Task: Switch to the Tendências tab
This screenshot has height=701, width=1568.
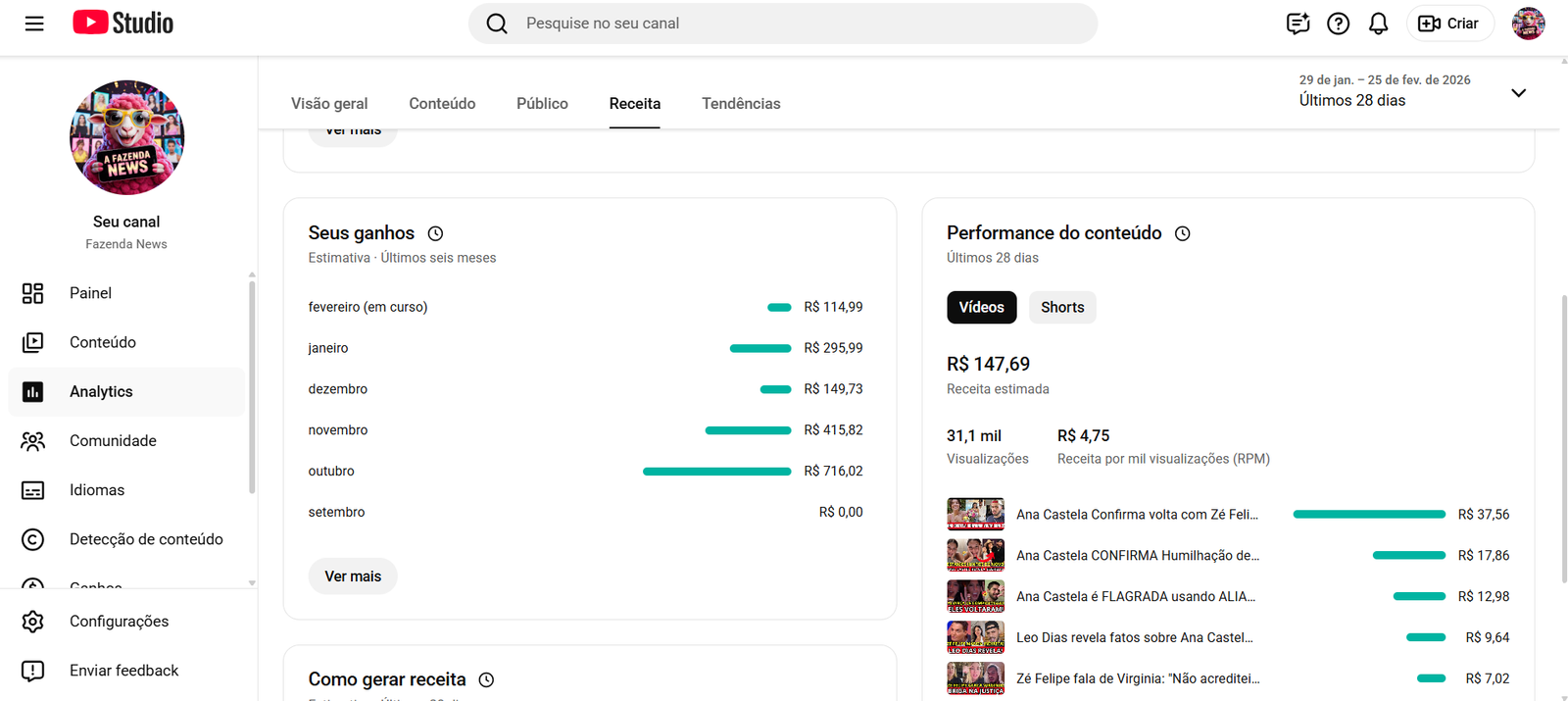Action: pyautogui.click(x=741, y=104)
